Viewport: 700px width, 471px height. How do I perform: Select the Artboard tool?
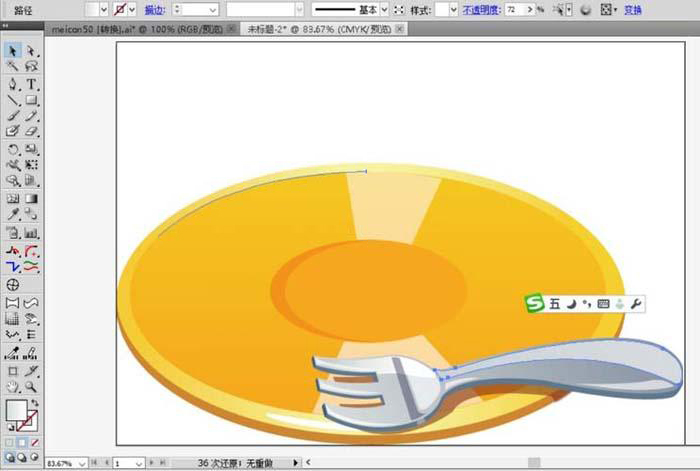pyautogui.click(x=12, y=371)
